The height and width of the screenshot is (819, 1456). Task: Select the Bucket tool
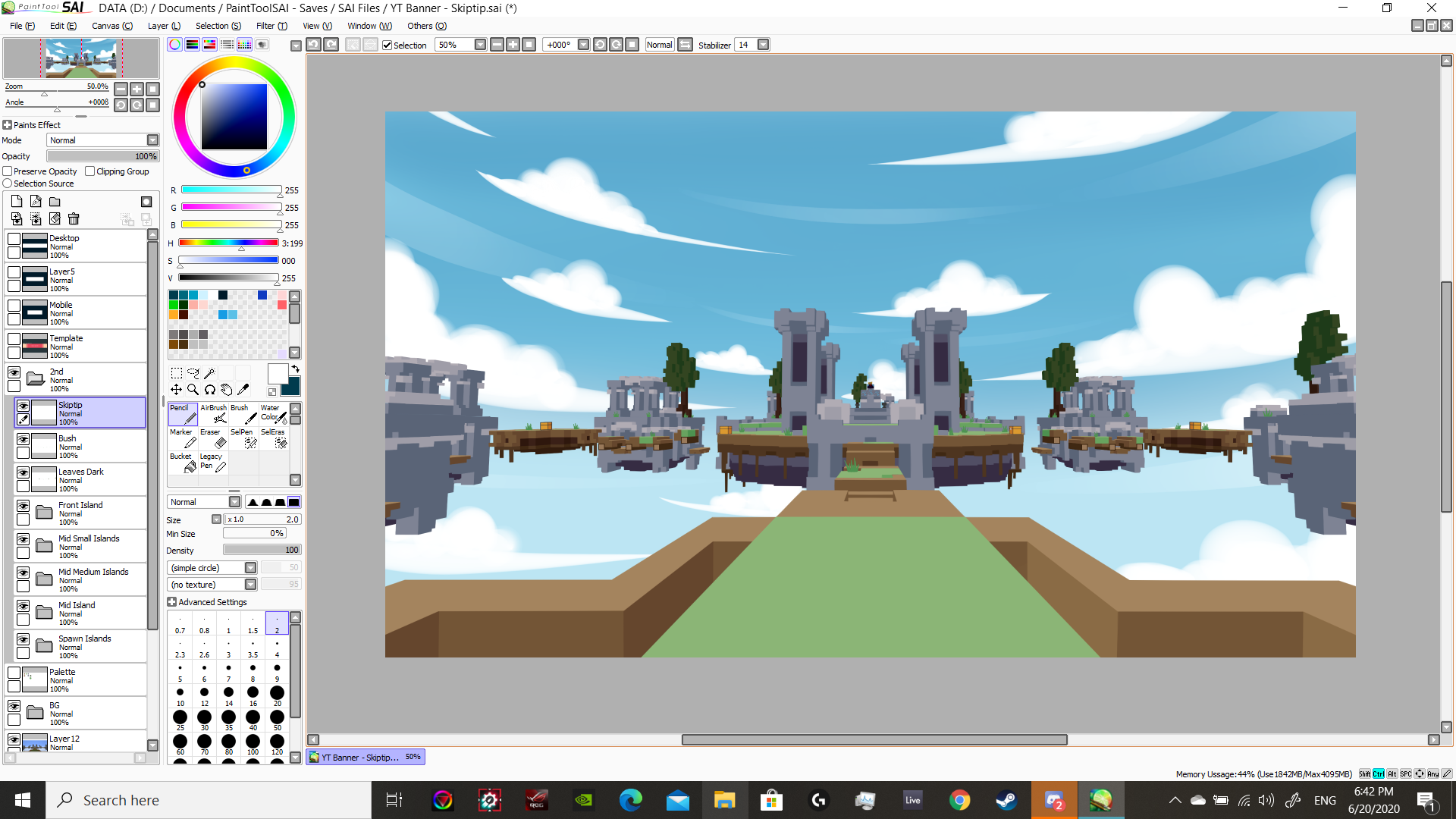183,463
